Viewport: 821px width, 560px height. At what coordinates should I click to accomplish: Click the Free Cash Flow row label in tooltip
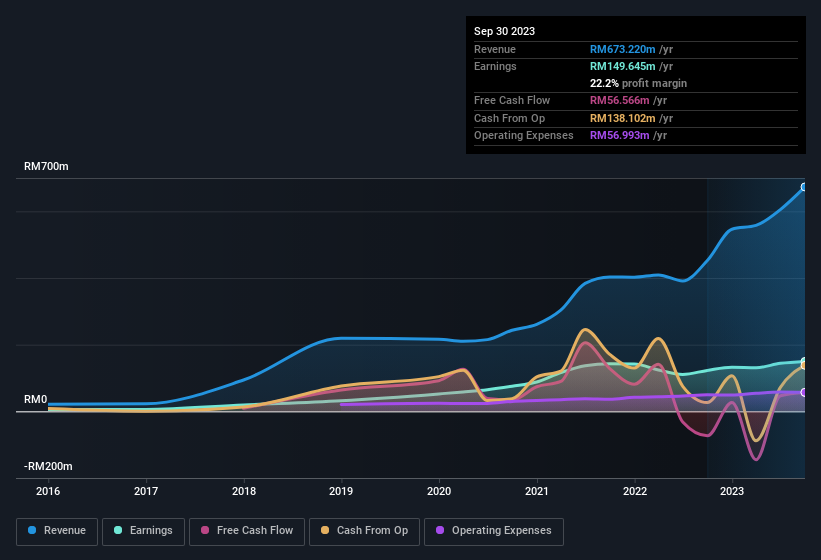512,100
